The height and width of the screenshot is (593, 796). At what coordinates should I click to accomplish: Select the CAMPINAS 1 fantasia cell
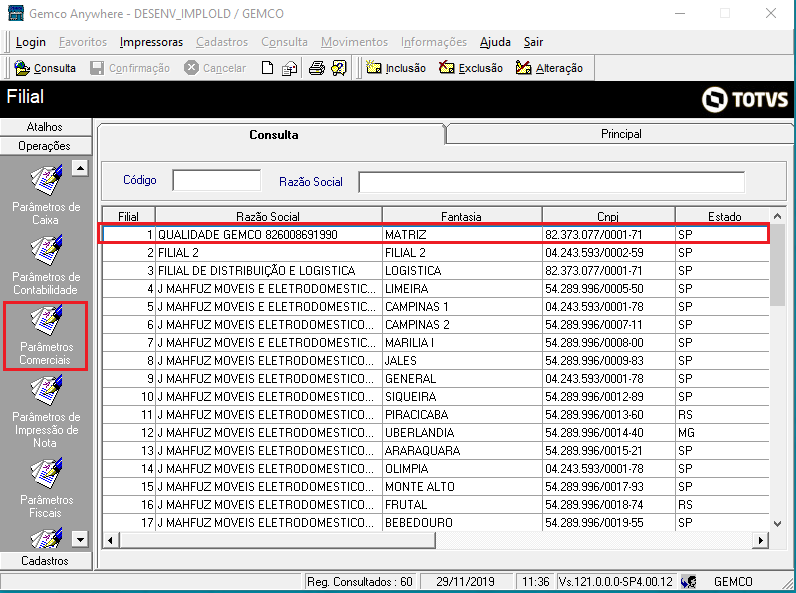[462, 307]
